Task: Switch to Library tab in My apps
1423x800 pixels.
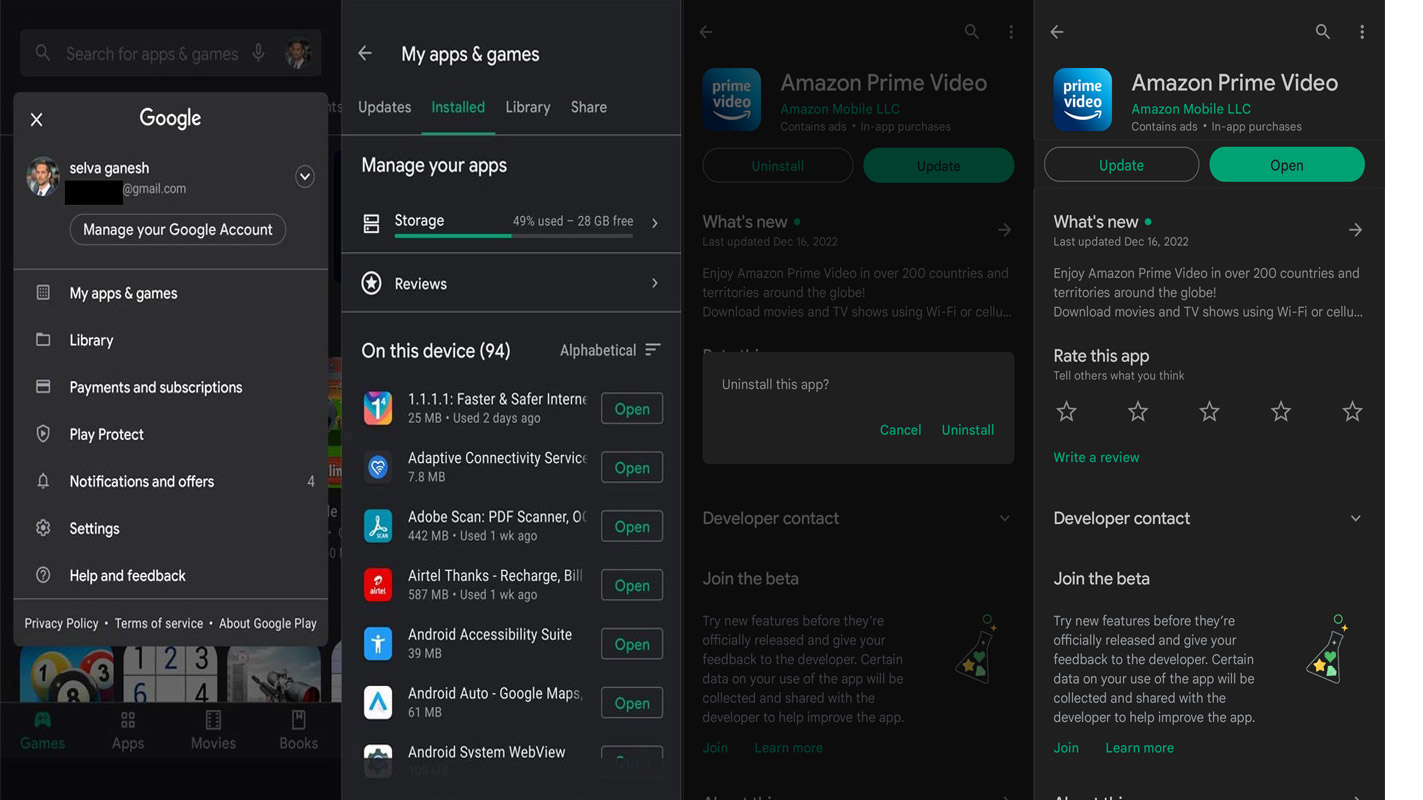Action: (x=528, y=107)
